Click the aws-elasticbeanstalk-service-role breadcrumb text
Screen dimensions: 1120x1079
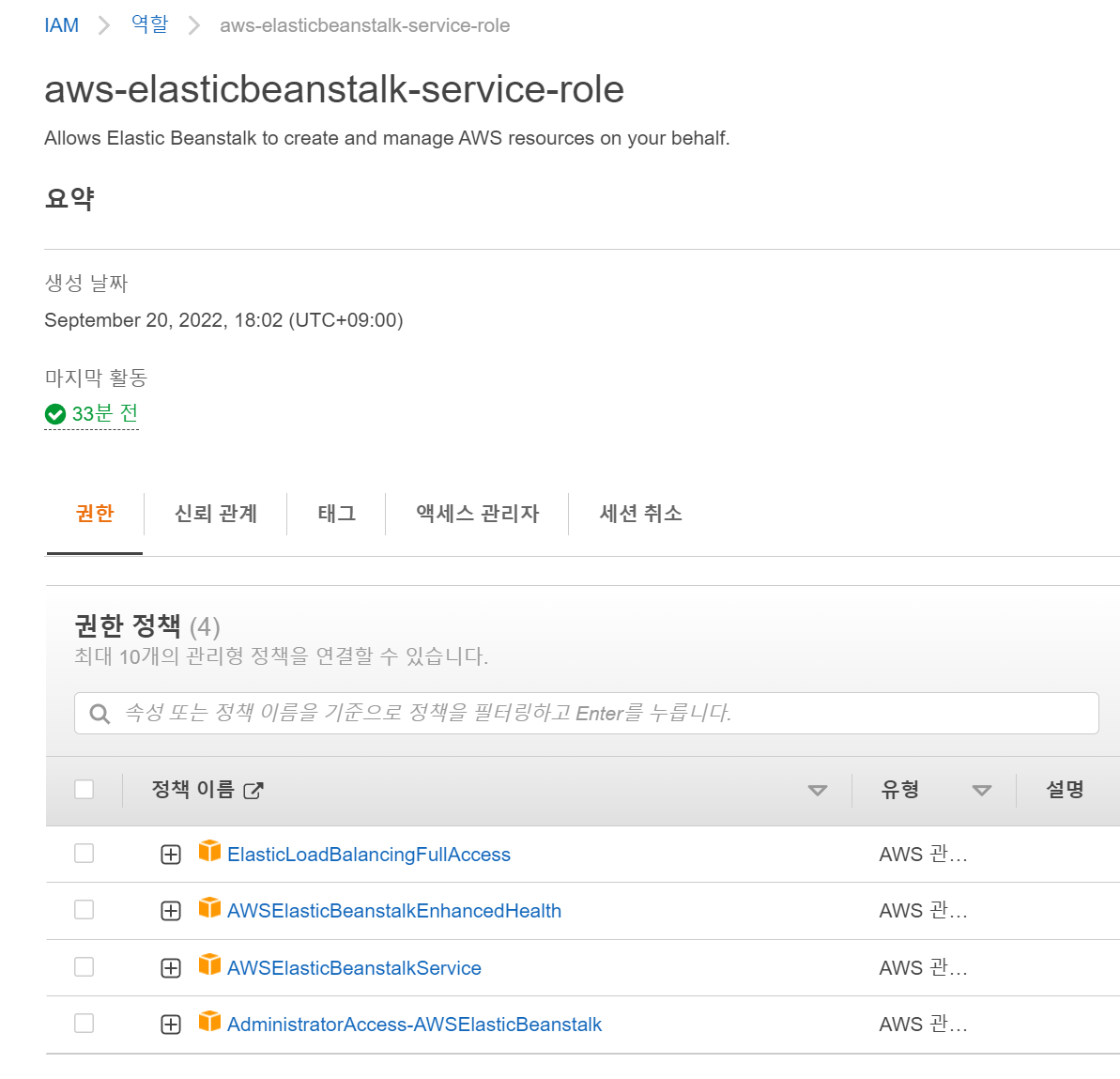[x=365, y=25]
